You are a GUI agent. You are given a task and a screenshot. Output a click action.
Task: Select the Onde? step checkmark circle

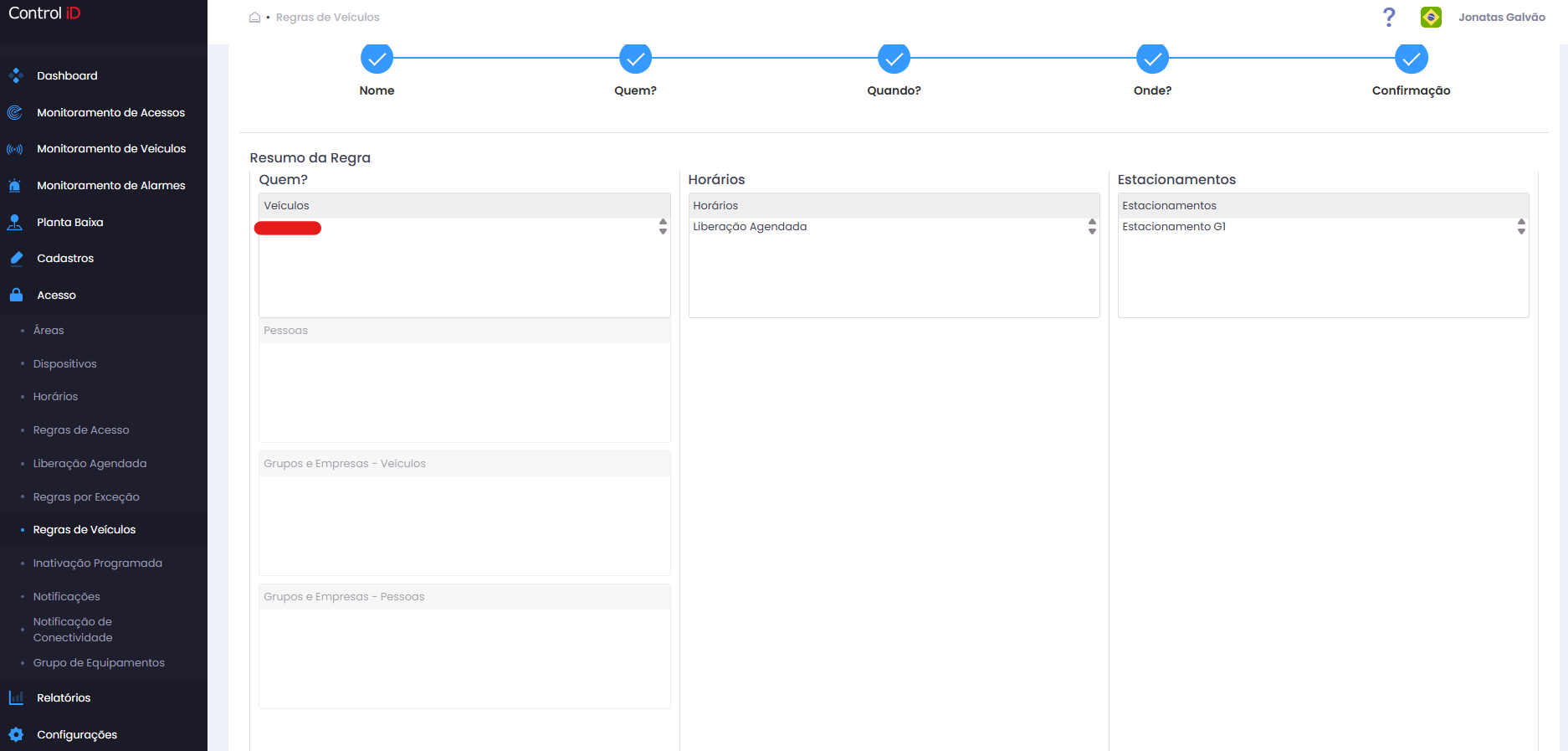(x=1152, y=59)
